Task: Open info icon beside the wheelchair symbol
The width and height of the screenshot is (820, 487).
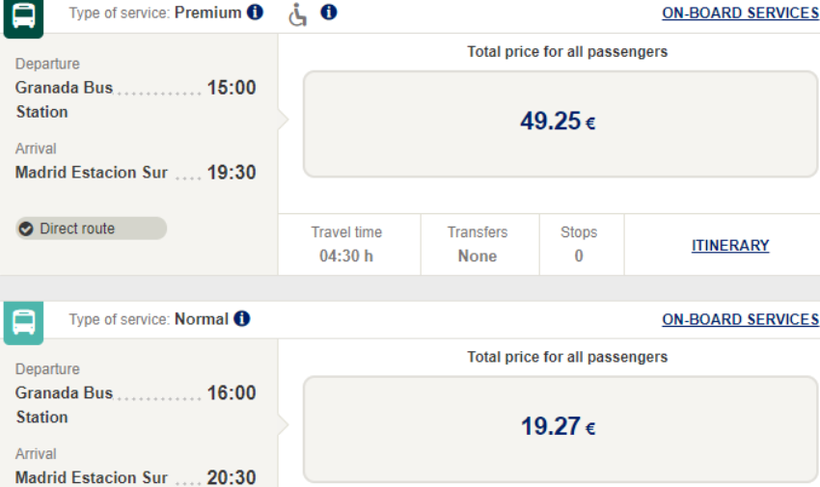Action: [329, 13]
